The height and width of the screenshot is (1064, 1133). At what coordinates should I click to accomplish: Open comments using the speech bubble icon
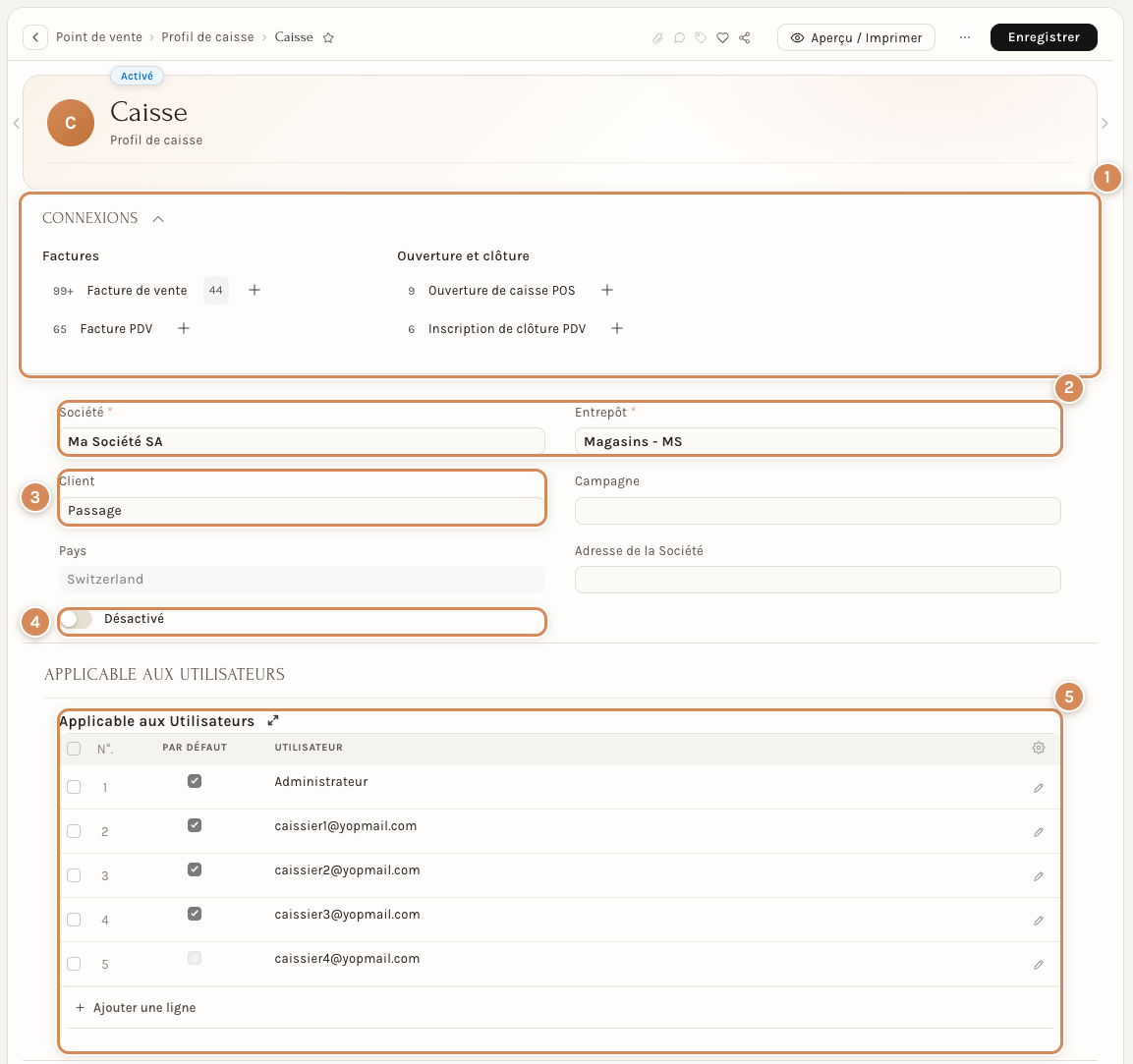(679, 37)
